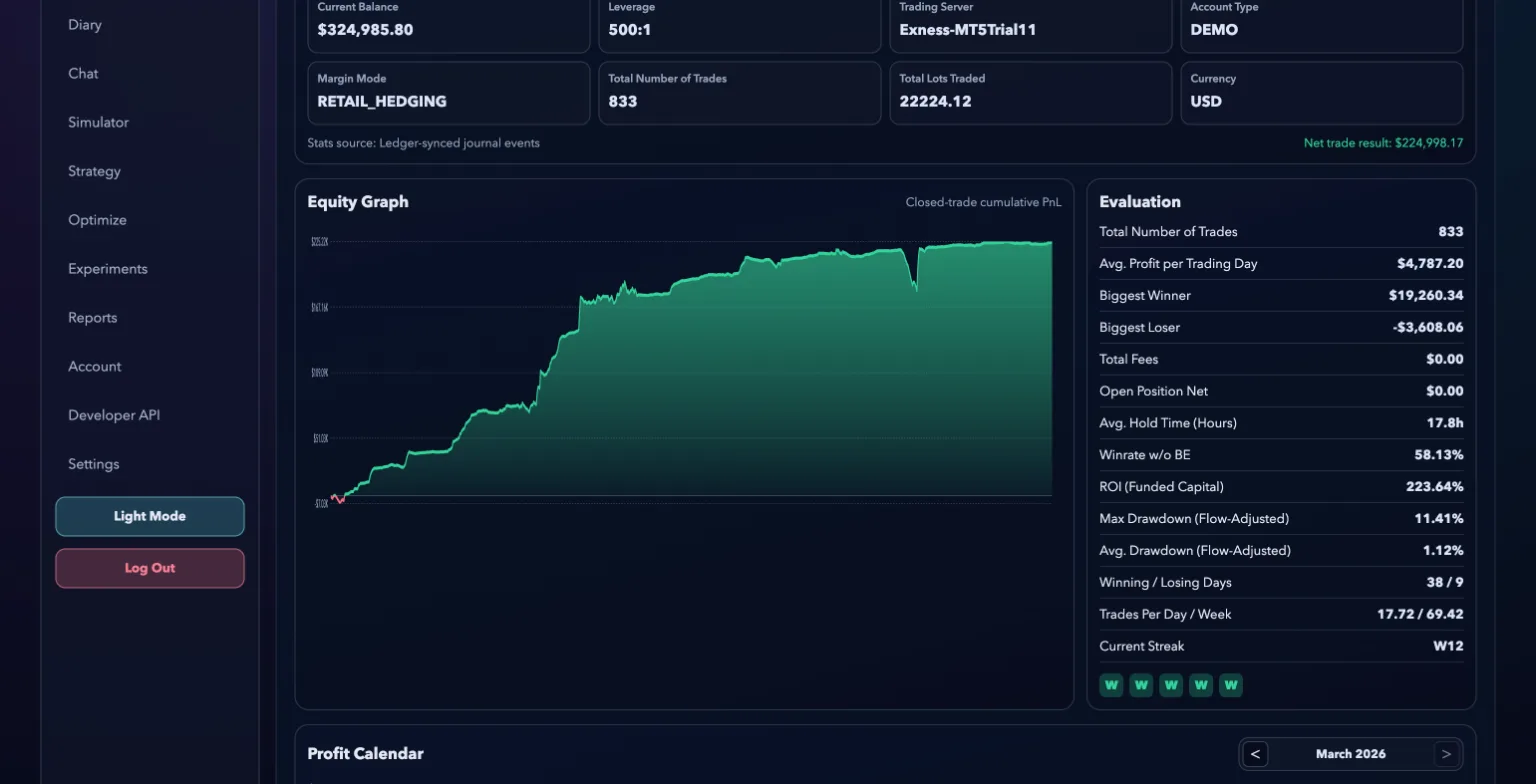The height and width of the screenshot is (784, 1536).
Task: Click Stats source Ledger-synced journal events text
Action: point(424,143)
